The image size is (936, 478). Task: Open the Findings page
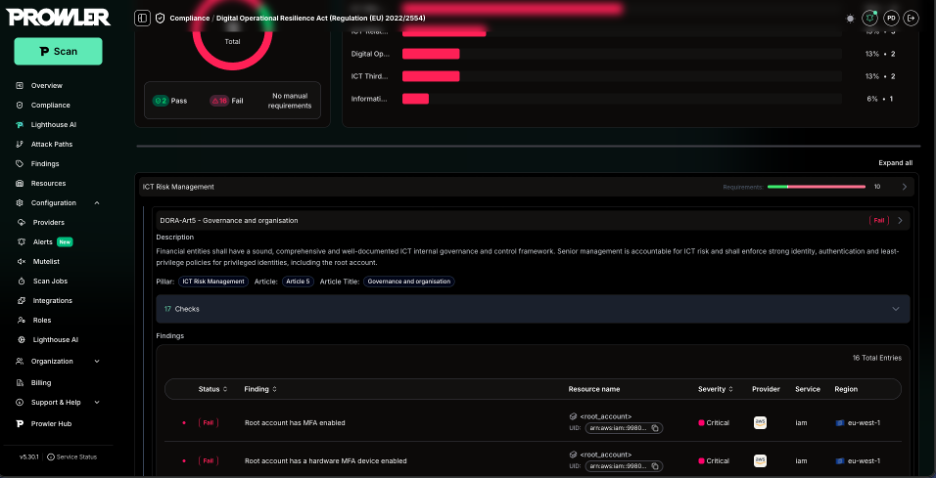click(x=45, y=164)
